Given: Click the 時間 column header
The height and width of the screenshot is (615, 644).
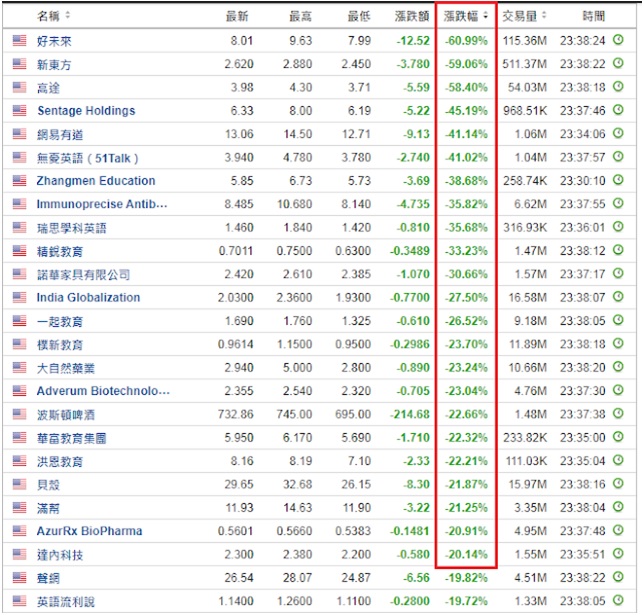Looking at the screenshot, I should click(x=594, y=16).
